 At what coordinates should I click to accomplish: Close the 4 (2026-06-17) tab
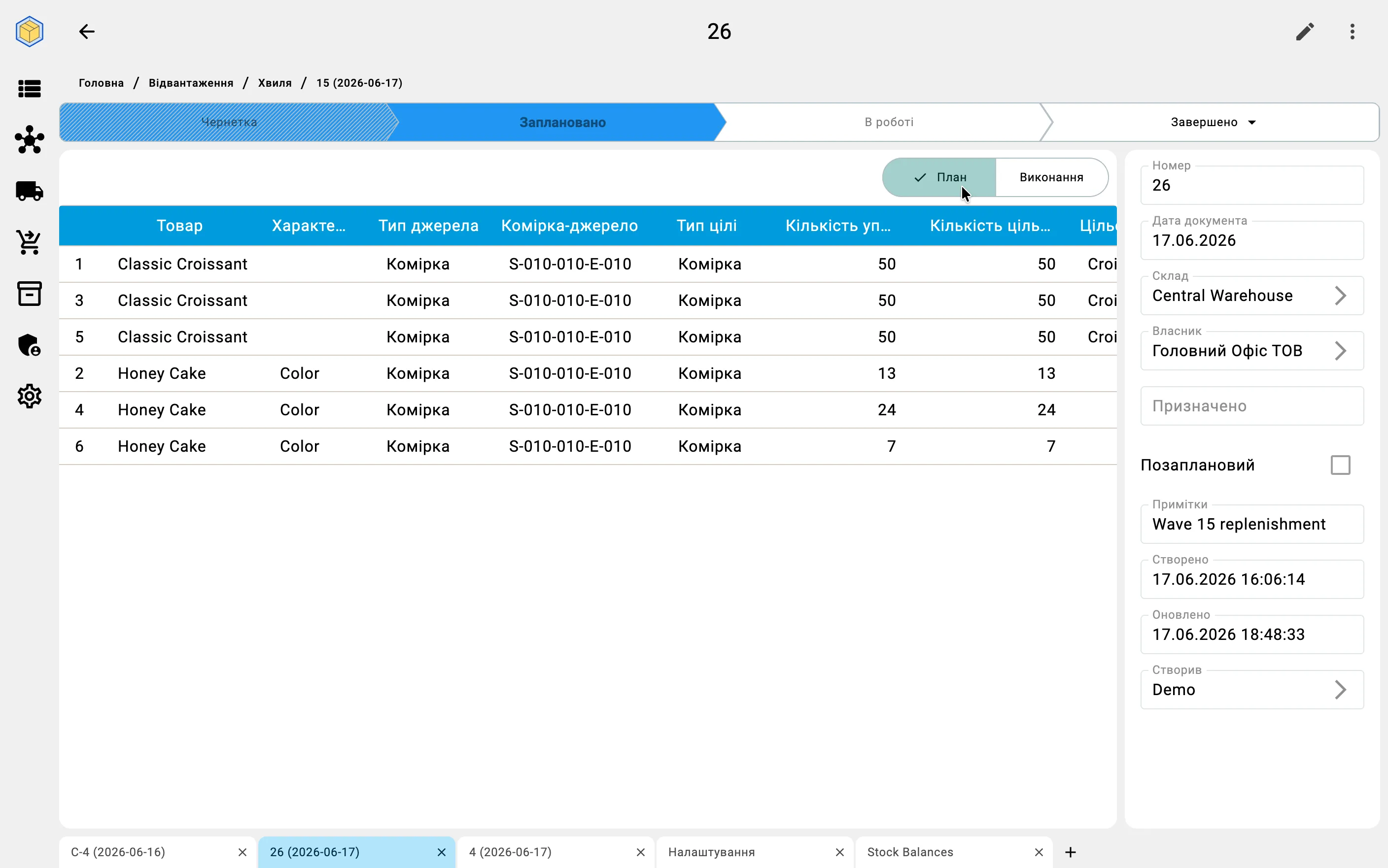(x=640, y=852)
